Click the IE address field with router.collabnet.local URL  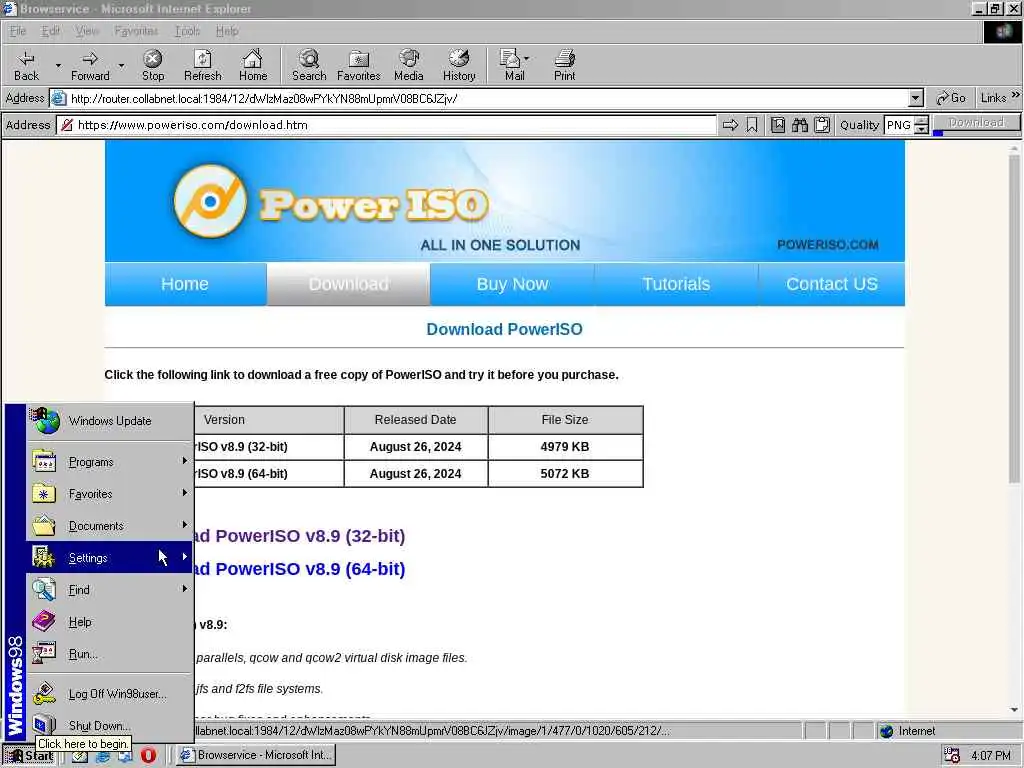(487, 99)
